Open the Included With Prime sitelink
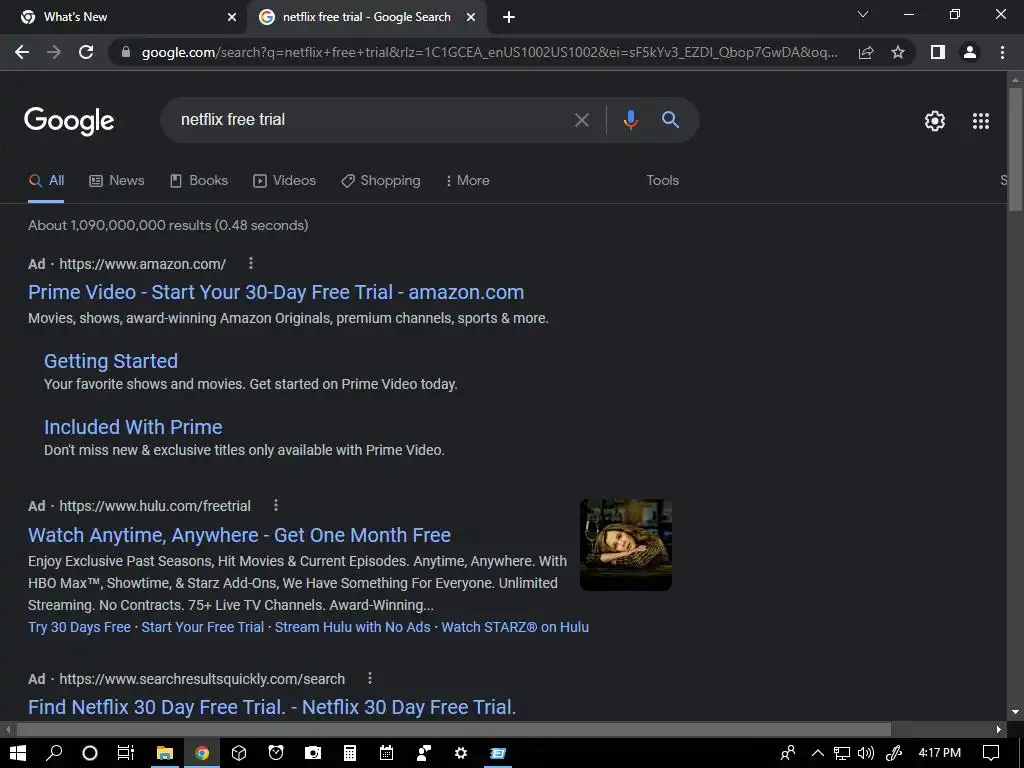This screenshot has height=768, width=1024. point(133,427)
